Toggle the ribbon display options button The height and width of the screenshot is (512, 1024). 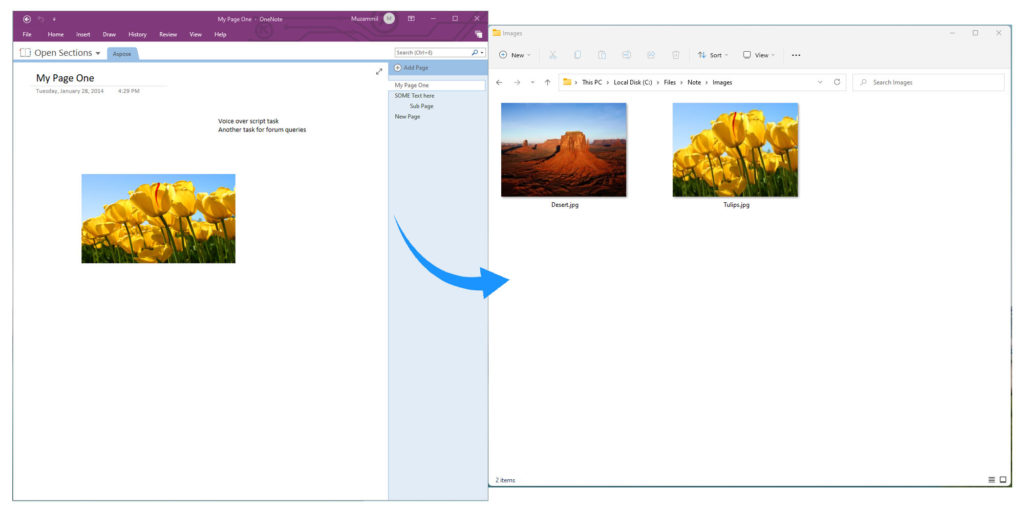[411, 18]
